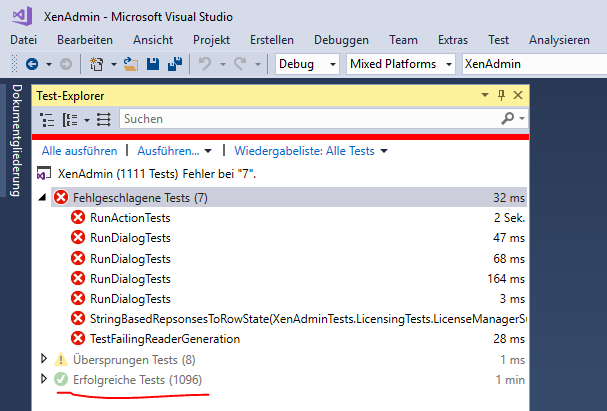Open the Projekt menu

(211, 40)
